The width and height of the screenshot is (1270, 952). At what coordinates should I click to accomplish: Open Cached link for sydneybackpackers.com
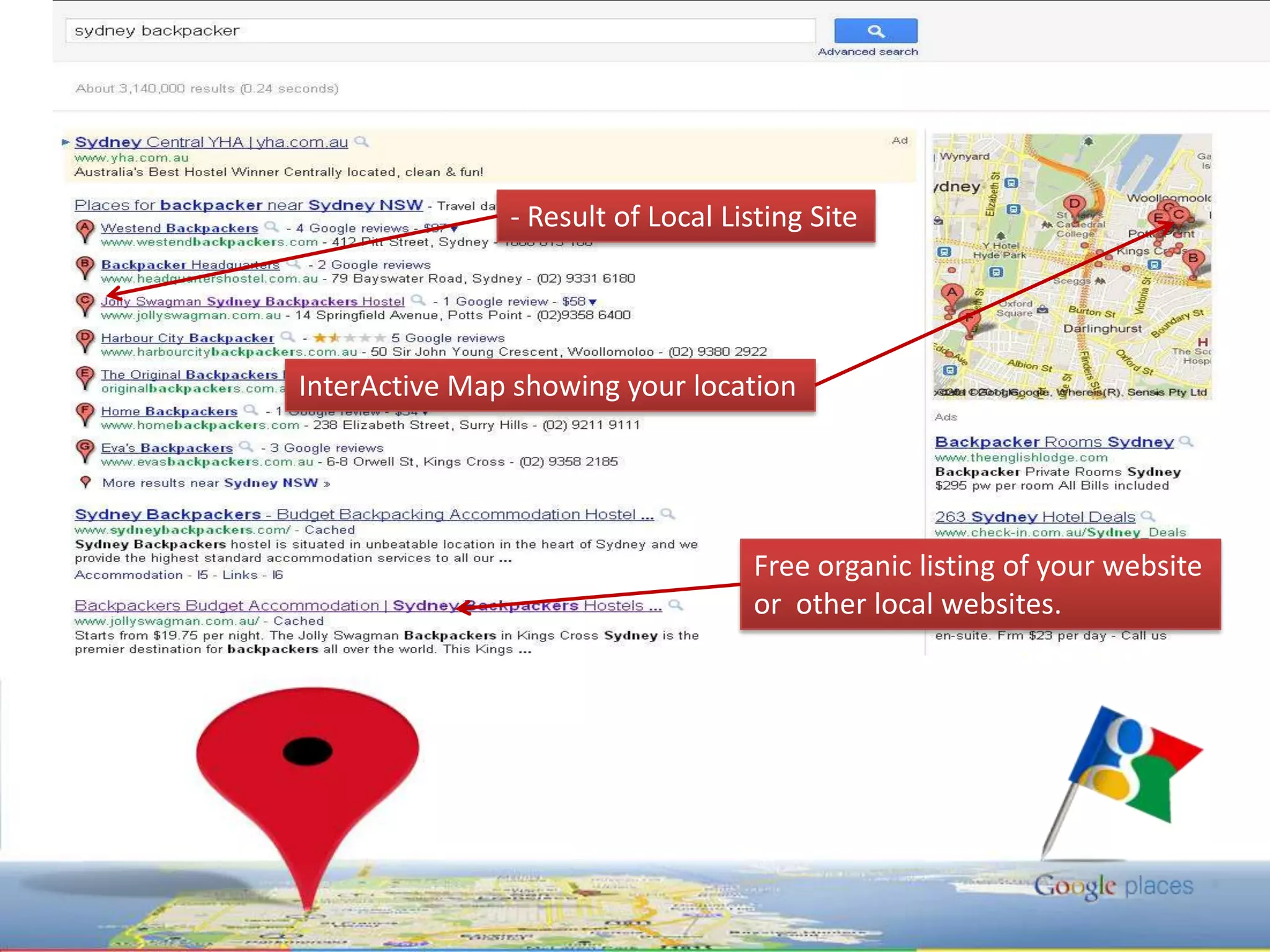330,530
